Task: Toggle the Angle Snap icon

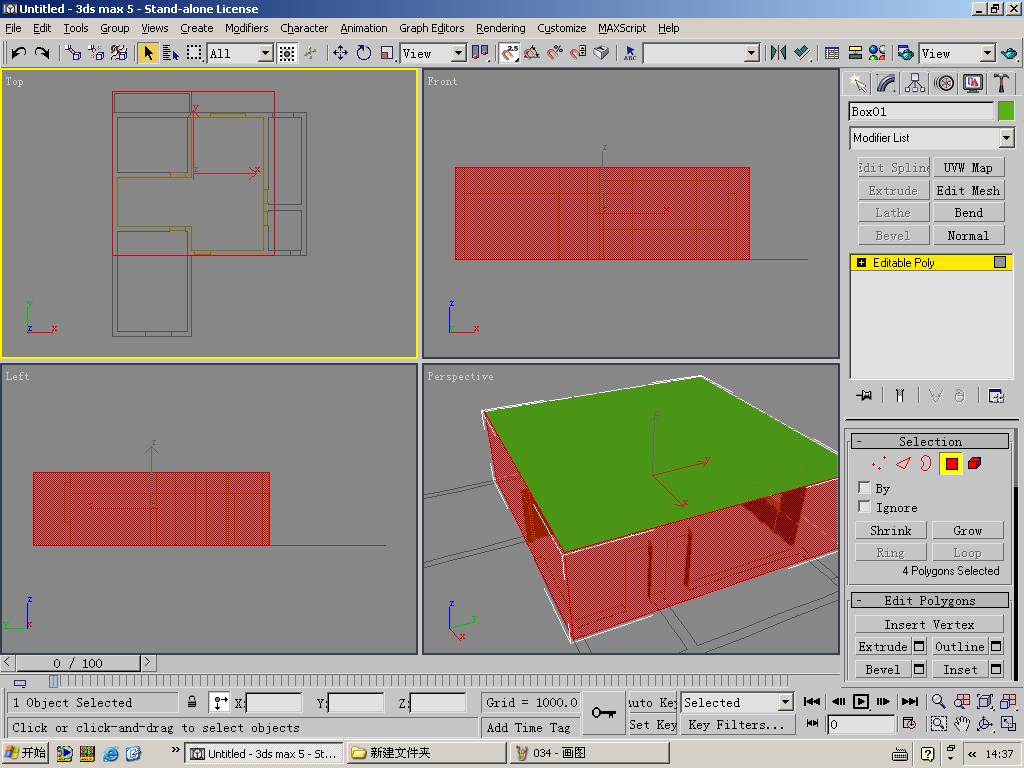Action: click(x=532, y=53)
